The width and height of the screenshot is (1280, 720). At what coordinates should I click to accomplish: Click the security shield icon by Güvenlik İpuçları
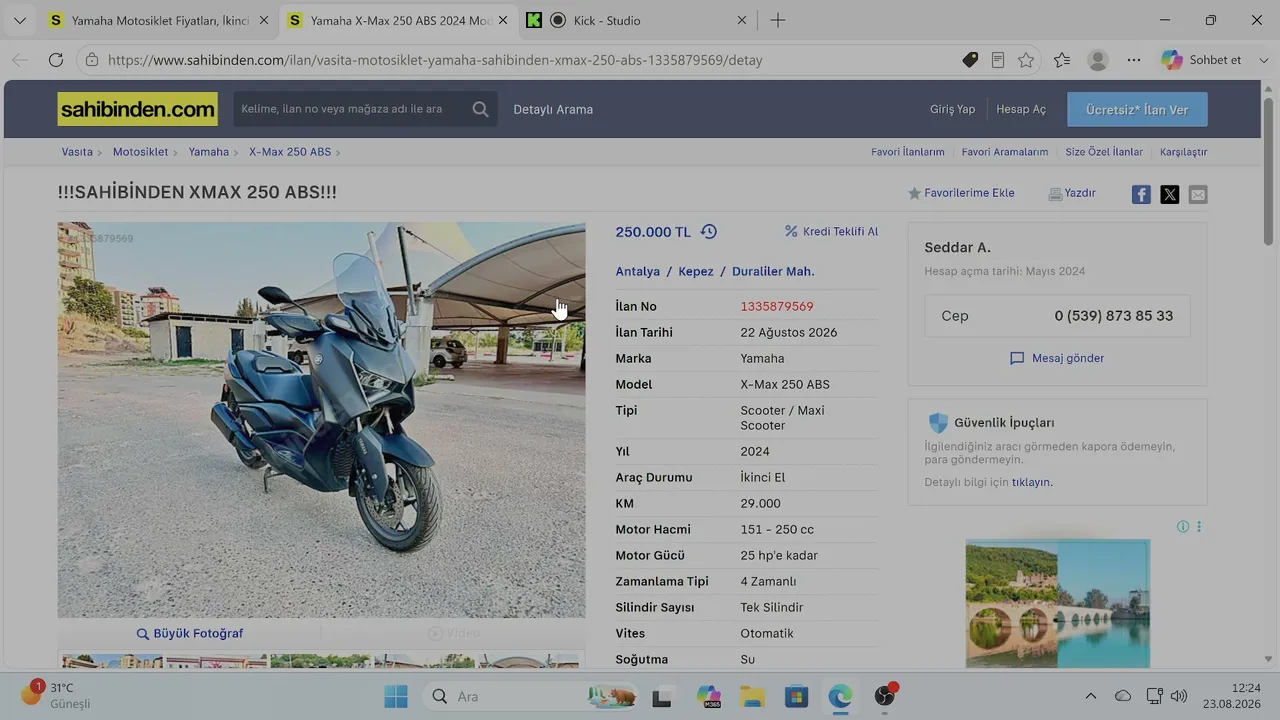click(938, 423)
